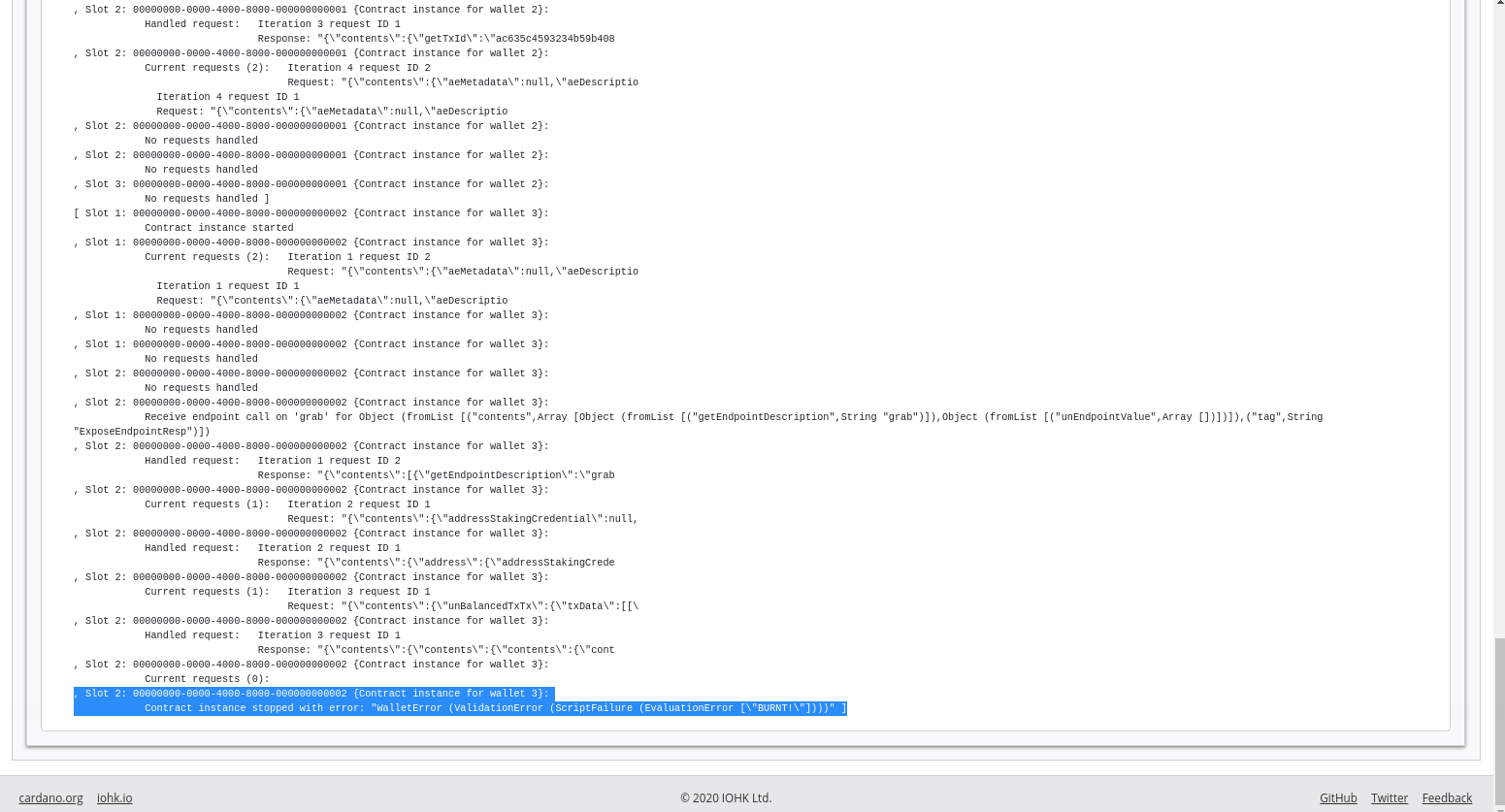
Task: Click the 'Slot 3' wallet 2 log line
Action: coord(311,184)
